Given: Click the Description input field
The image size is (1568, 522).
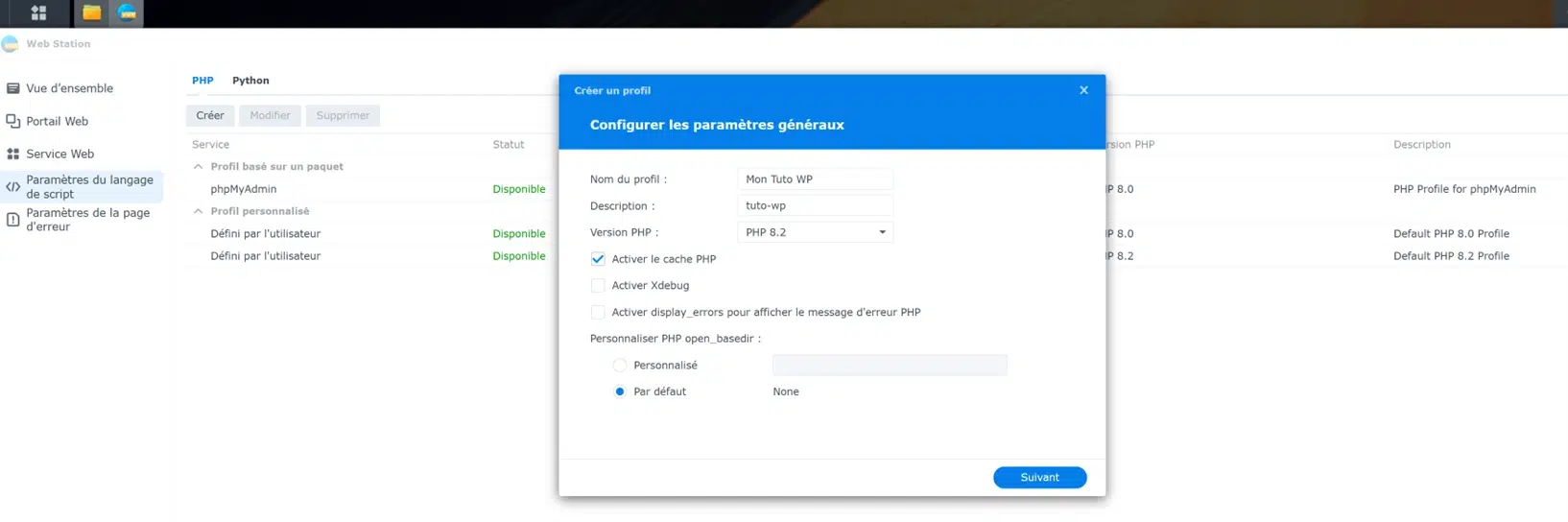Looking at the screenshot, I should coord(815,206).
